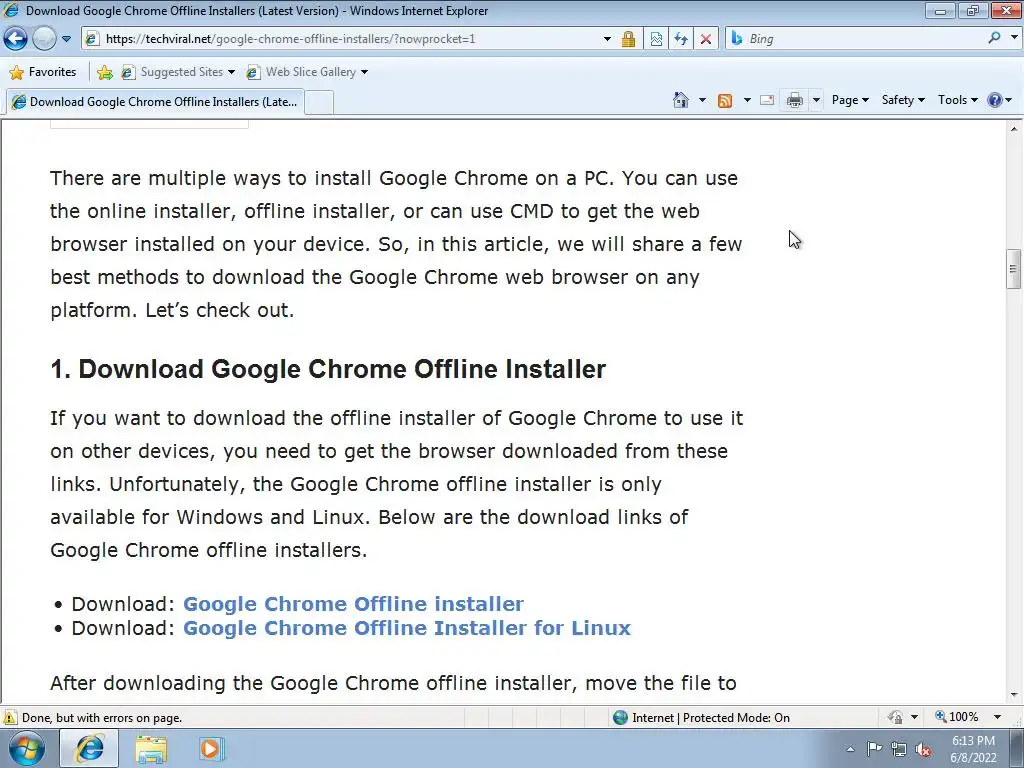Click the page error warning icon

[x=10, y=718]
